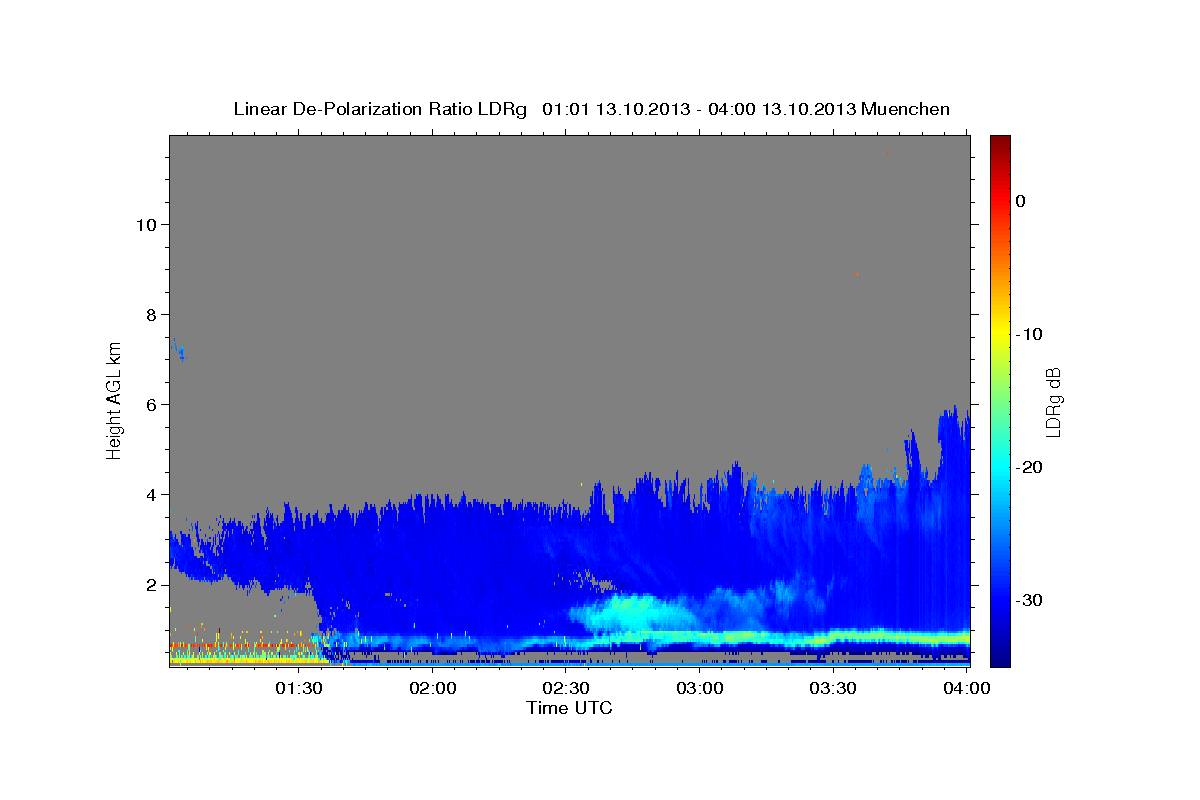This screenshot has height=800, width=1200.
Task: Click the 02:00 time tick label
Action: 433,688
